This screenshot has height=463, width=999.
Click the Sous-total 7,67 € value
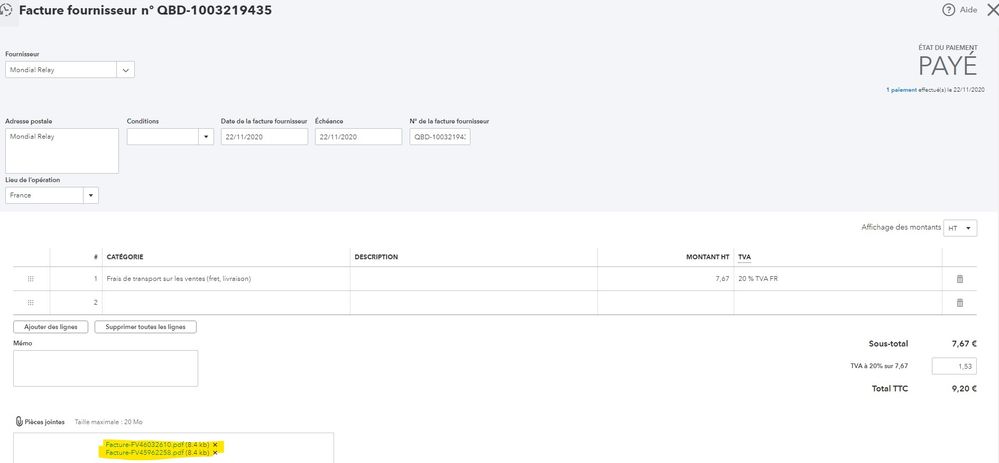point(964,343)
